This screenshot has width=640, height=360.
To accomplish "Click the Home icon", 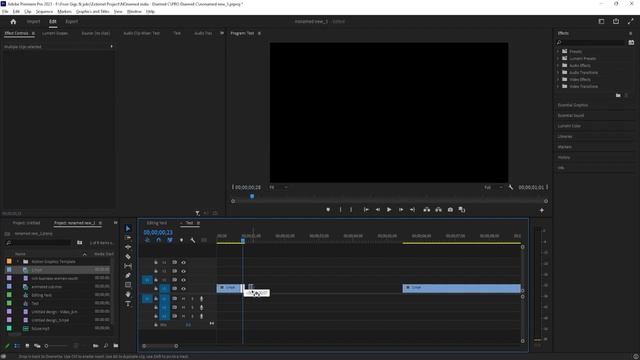I will pos(13,22).
